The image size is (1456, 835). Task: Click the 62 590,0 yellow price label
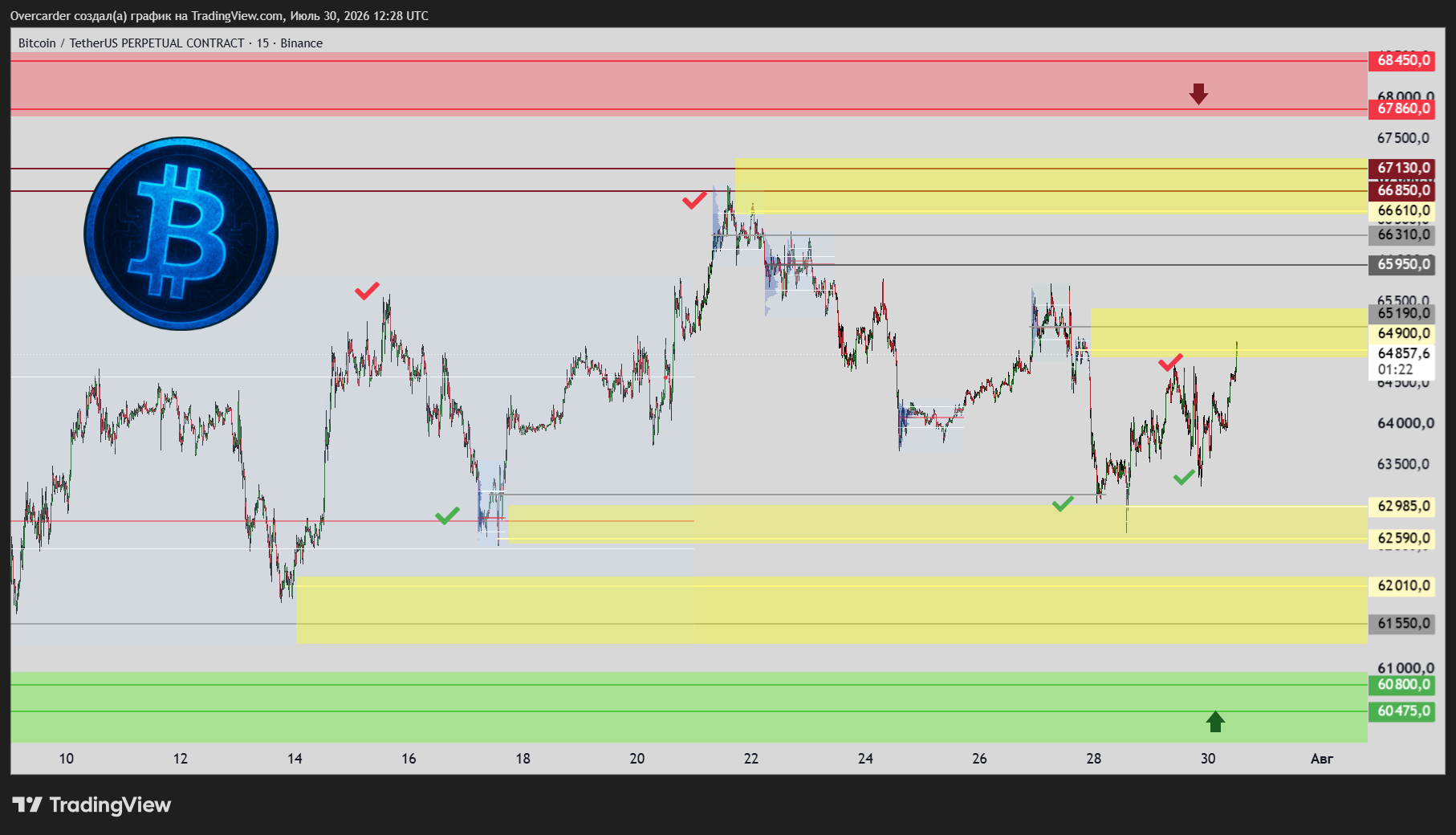1403,538
